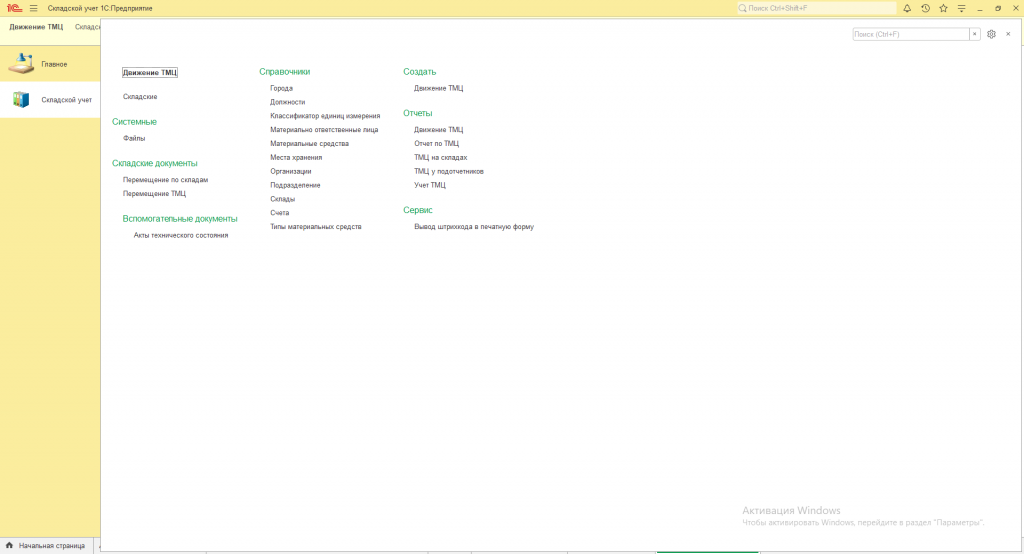Open Материально ответственные лица

tap(324, 129)
